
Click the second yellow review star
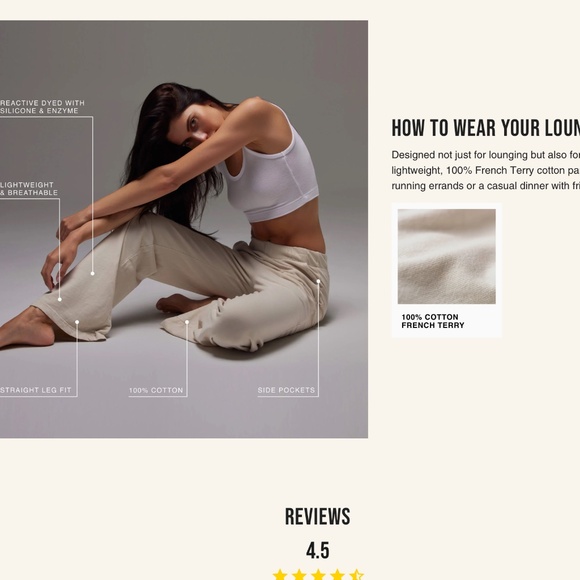point(299,574)
